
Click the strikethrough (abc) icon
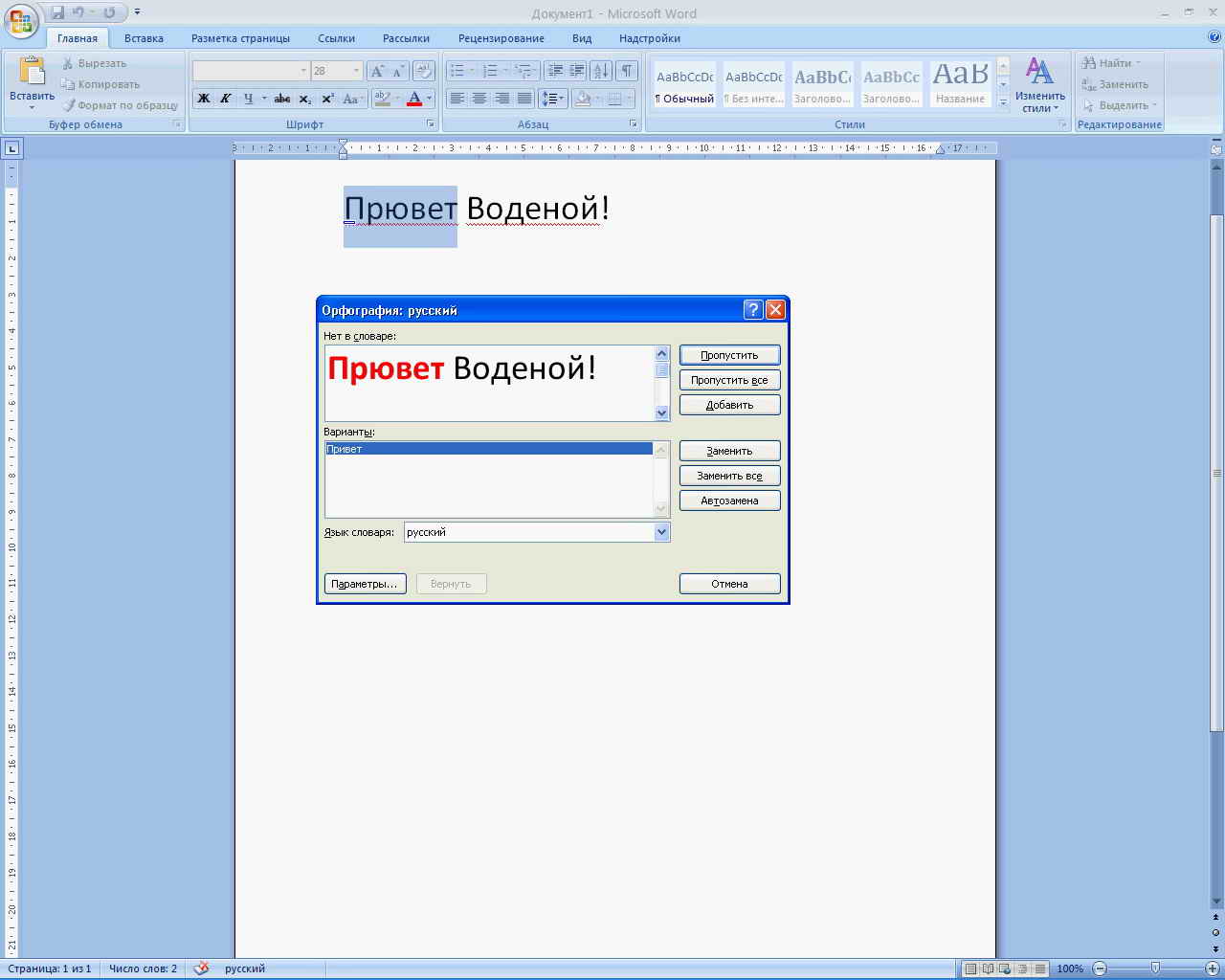281,99
